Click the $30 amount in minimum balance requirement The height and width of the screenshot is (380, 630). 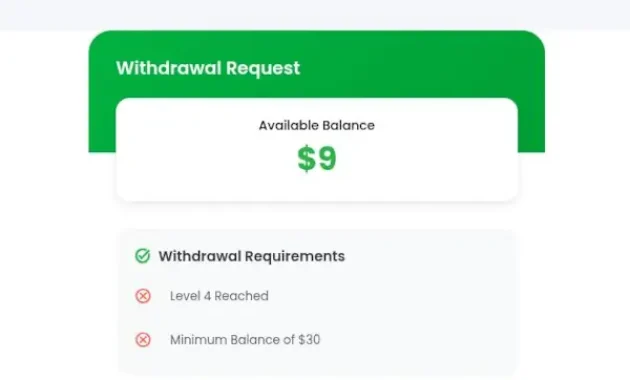[x=309, y=340]
